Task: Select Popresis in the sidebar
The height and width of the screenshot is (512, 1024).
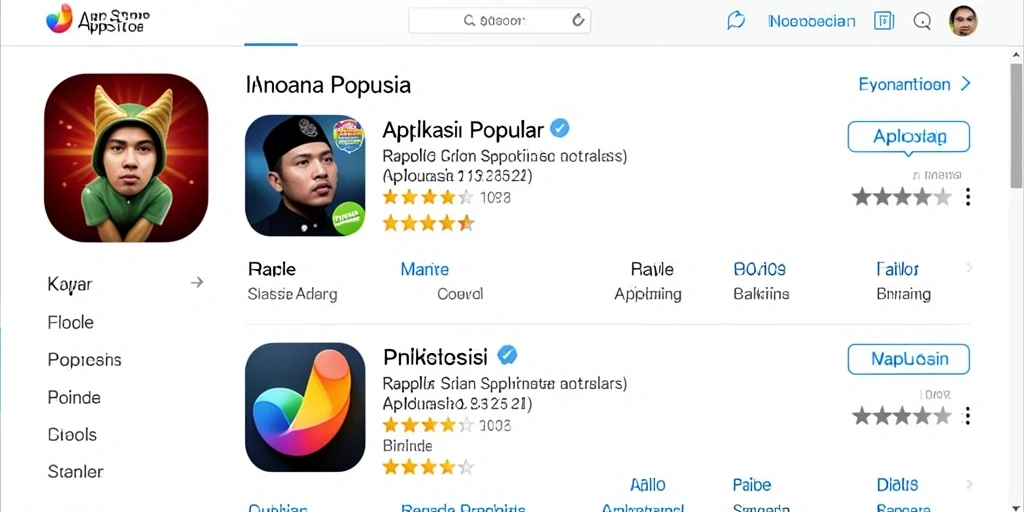Action: pos(84,360)
